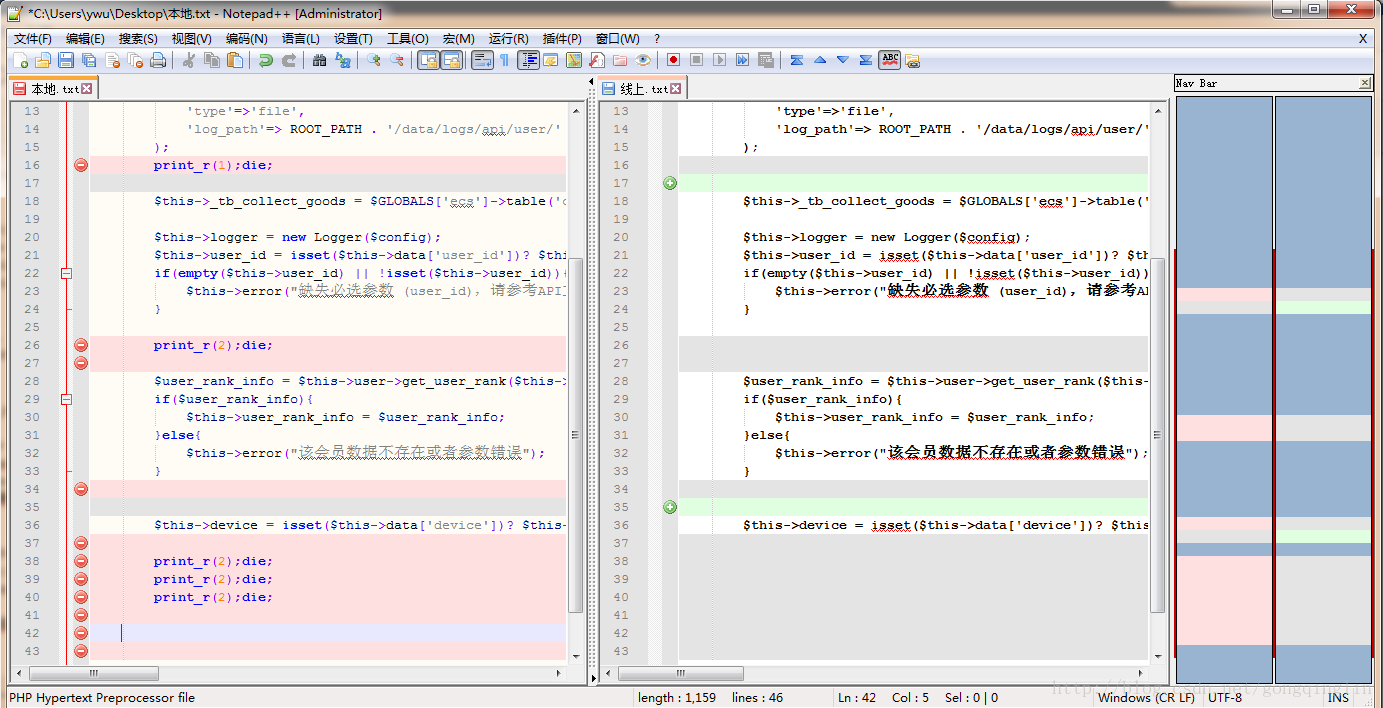Click 'INS' indicator in status bar
This screenshot has height=708, width=1383.
point(1338,698)
